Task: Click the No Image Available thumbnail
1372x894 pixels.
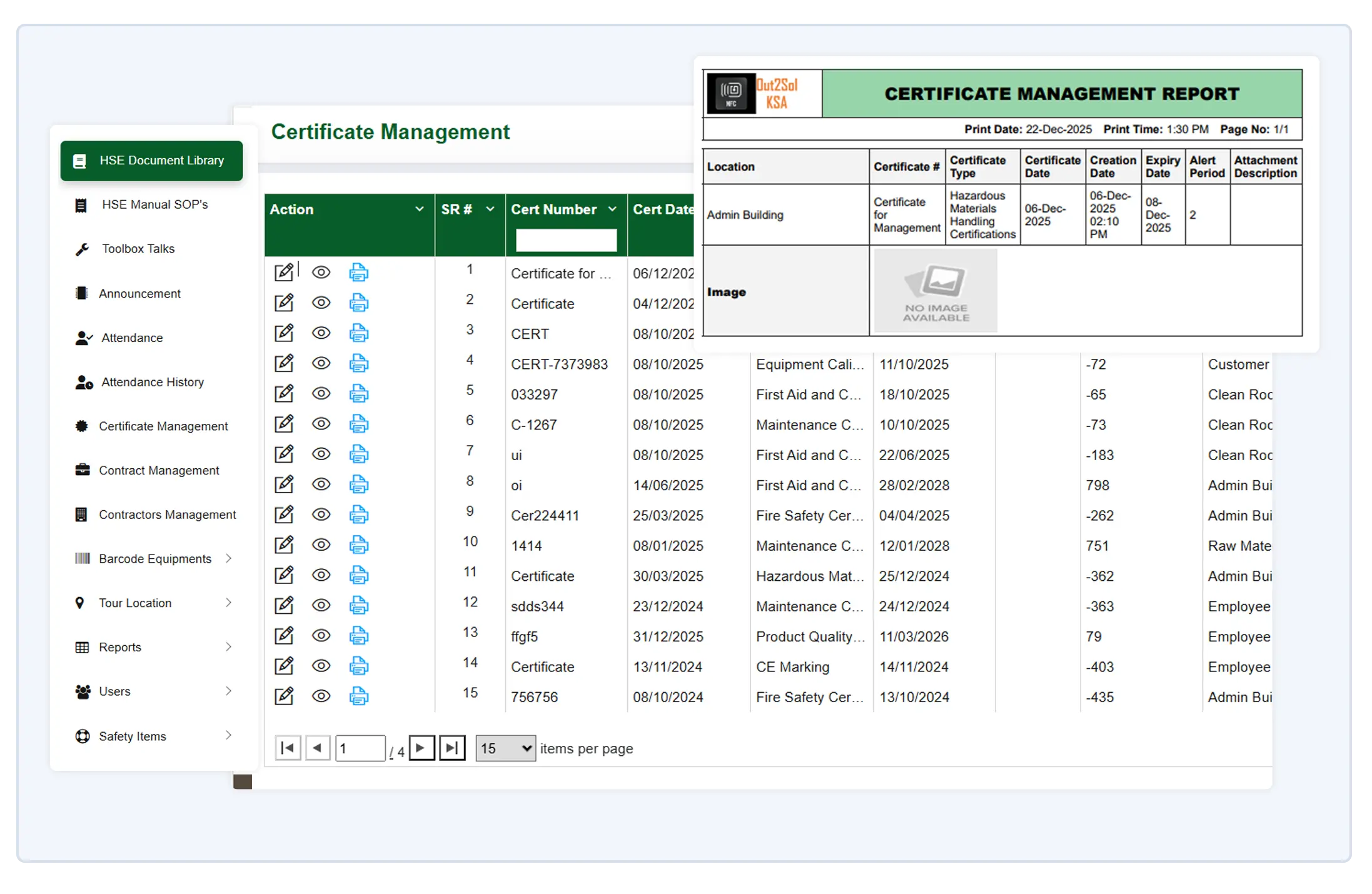Action: (x=935, y=291)
